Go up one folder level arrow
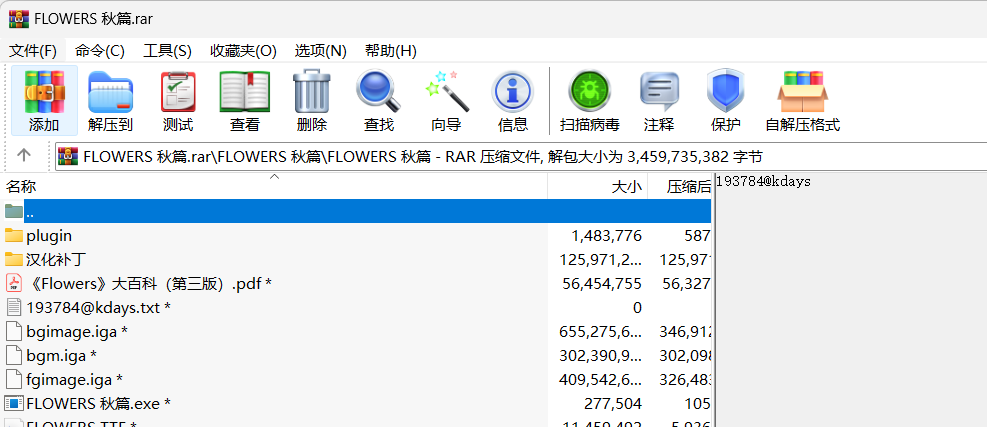This screenshot has width=987, height=427. (25, 156)
